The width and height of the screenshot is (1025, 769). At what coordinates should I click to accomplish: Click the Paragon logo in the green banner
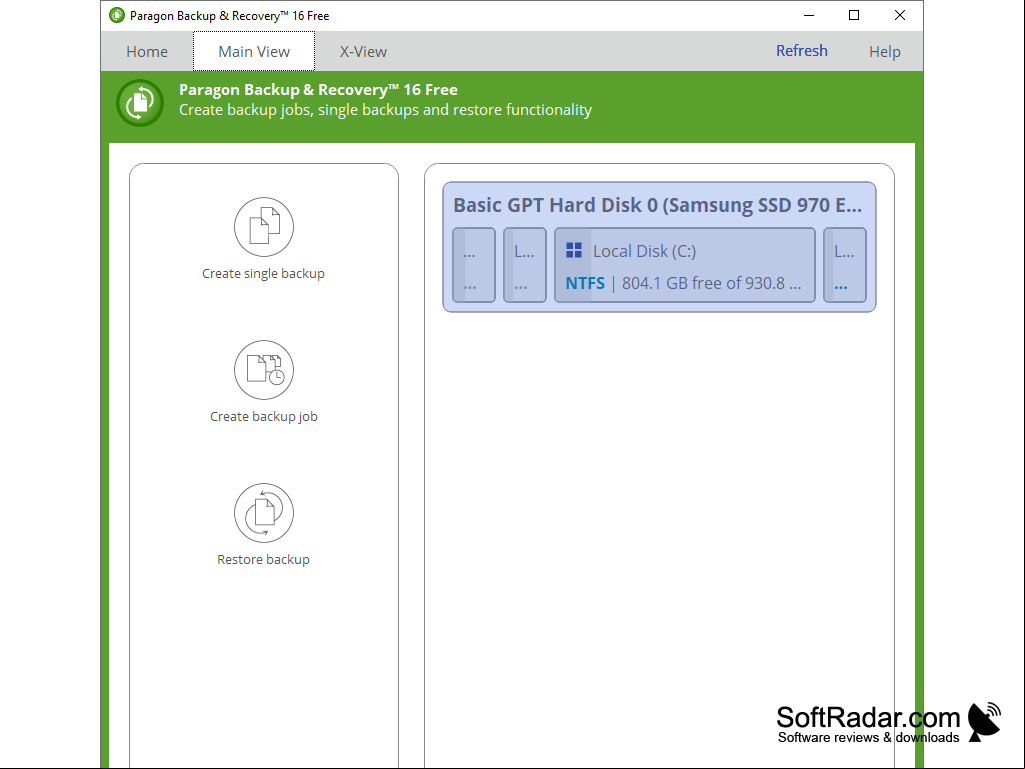point(140,103)
